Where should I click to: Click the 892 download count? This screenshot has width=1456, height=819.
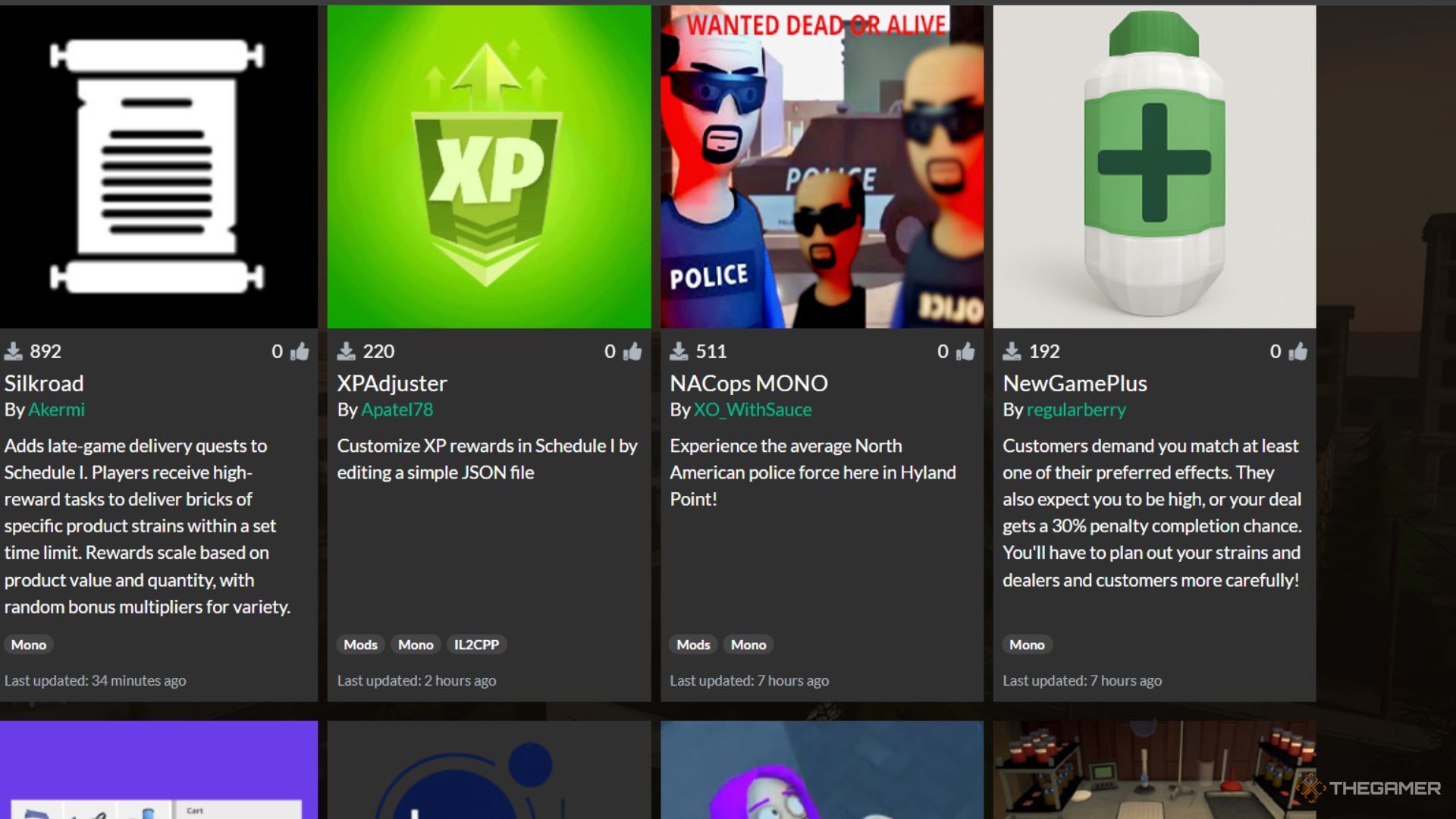pyautogui.click(x=45, y=351)
